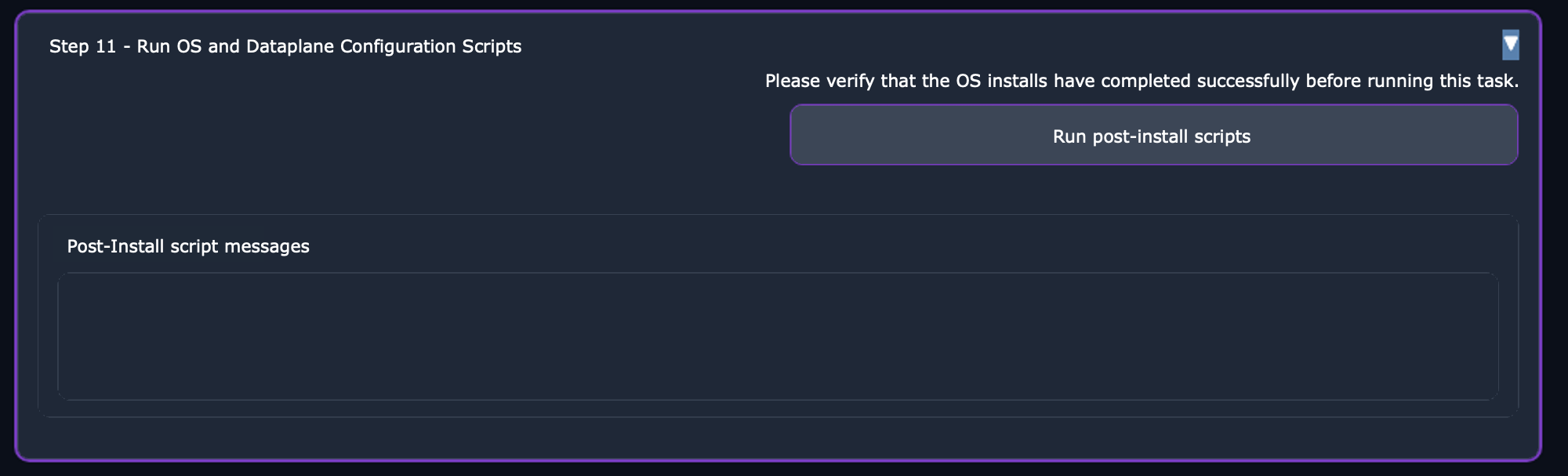Hide Step 11 panel using the down-arrow icon
Screen dimensions: 1568x476
tap(1510, 45)
